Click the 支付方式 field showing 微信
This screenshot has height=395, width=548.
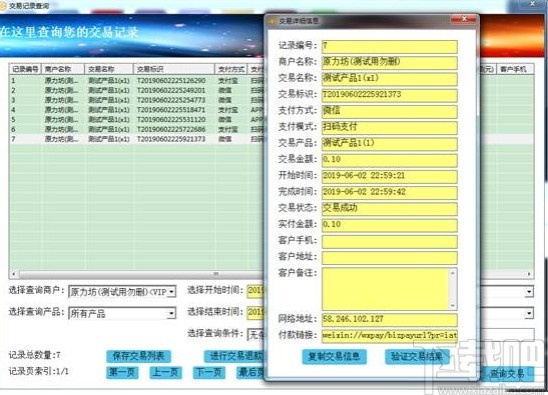[x=389, y=112]
